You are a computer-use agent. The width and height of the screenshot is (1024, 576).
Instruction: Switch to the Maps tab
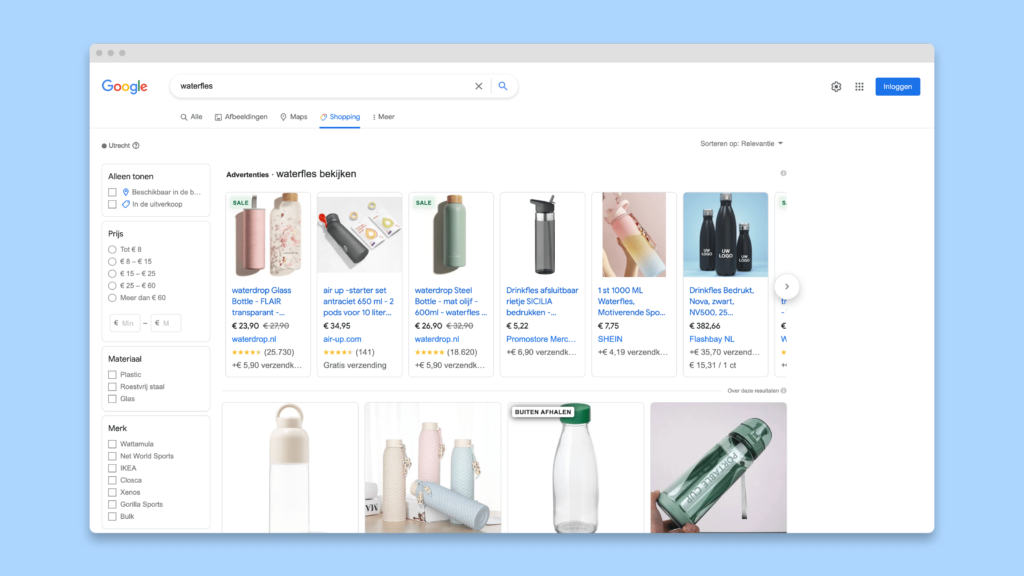point(293,117)
